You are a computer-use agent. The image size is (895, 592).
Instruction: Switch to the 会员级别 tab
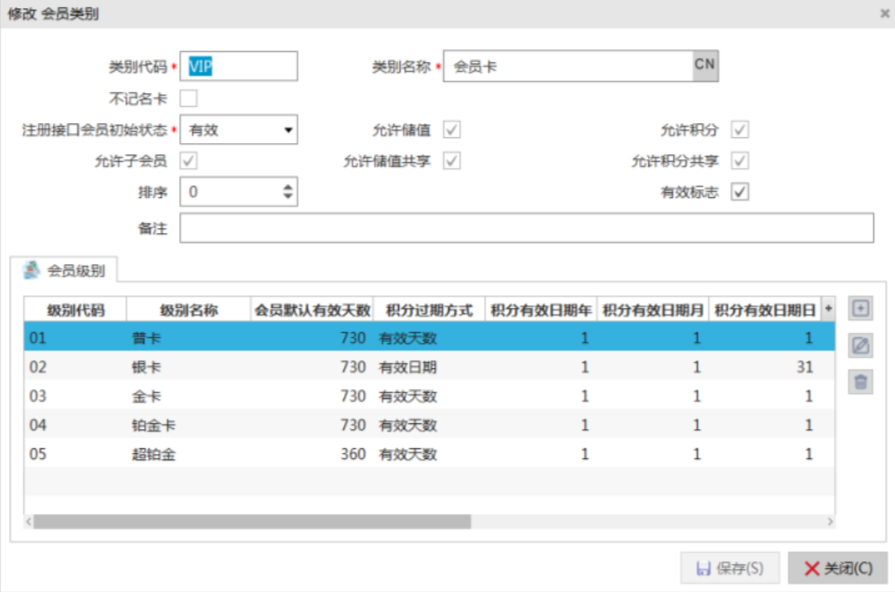click(x=70, y=270)
